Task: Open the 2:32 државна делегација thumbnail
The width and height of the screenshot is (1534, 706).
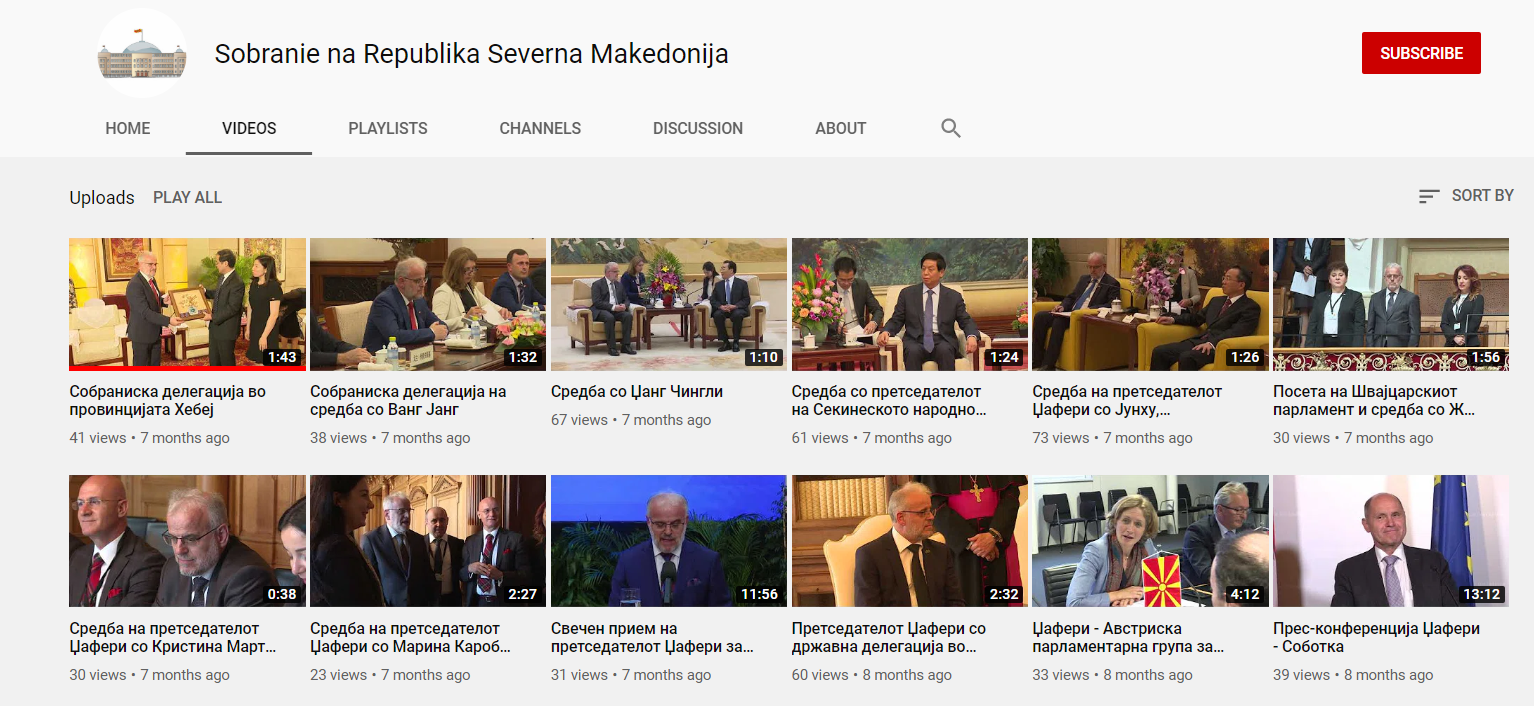Action: point(910,541)
